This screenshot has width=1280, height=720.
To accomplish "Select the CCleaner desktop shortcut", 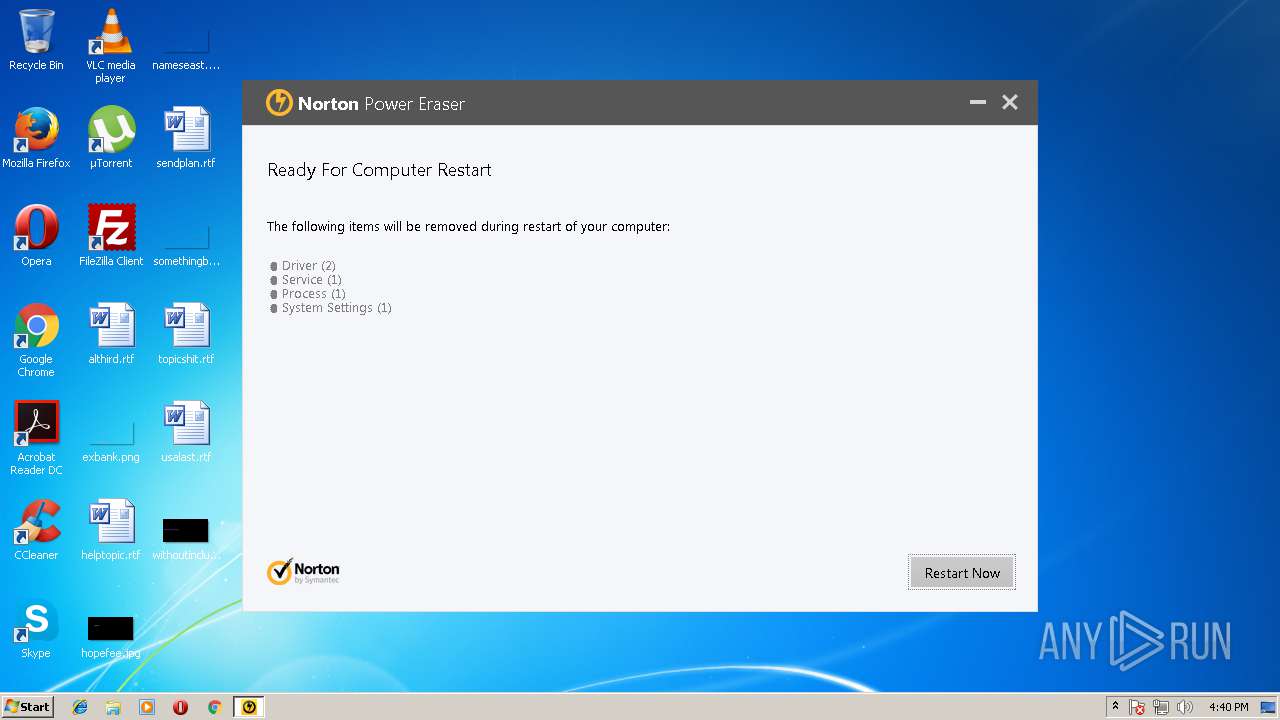I will (x=36, y=530).
